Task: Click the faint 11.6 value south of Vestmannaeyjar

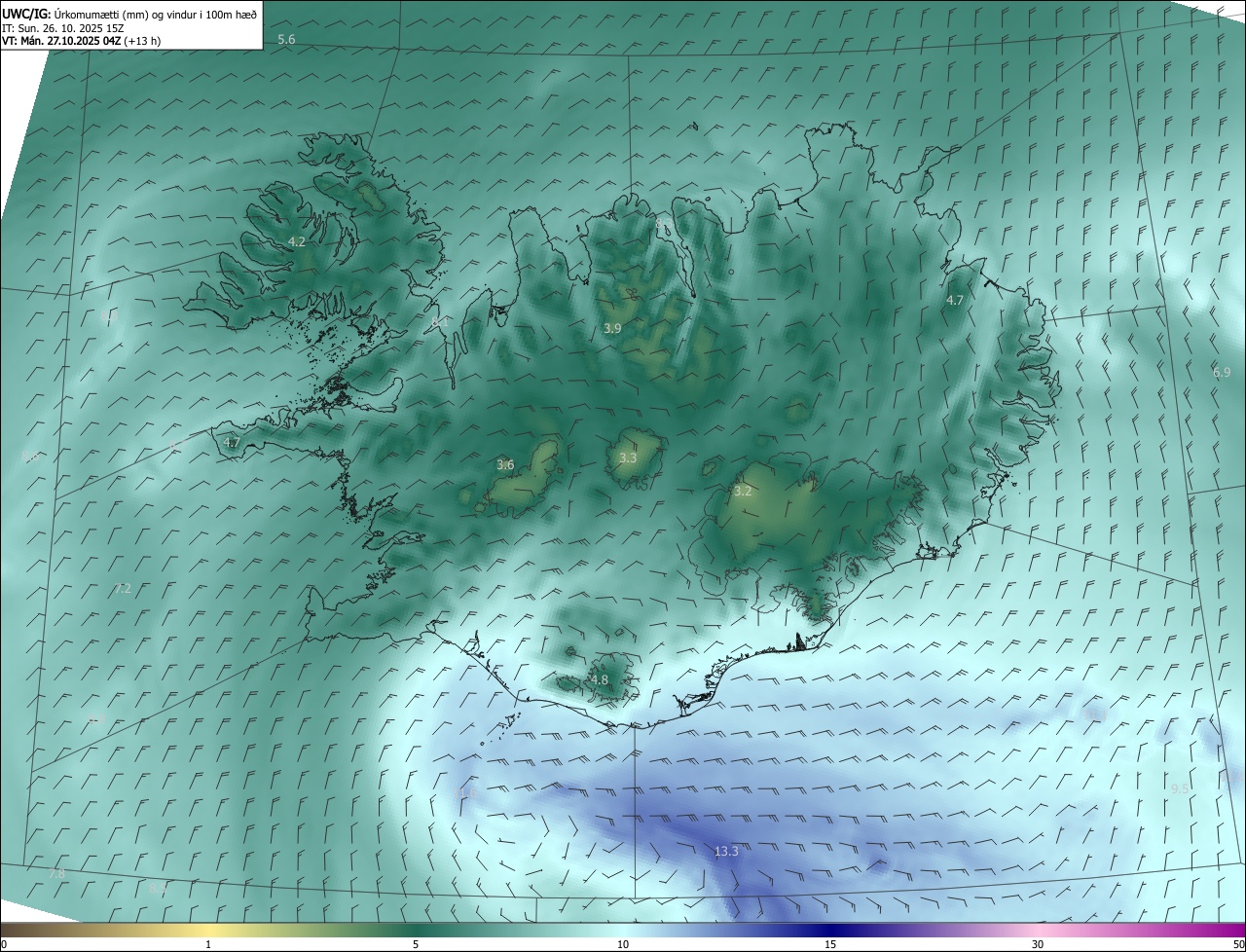Action: pyautogui.click(x=467, y=793)
